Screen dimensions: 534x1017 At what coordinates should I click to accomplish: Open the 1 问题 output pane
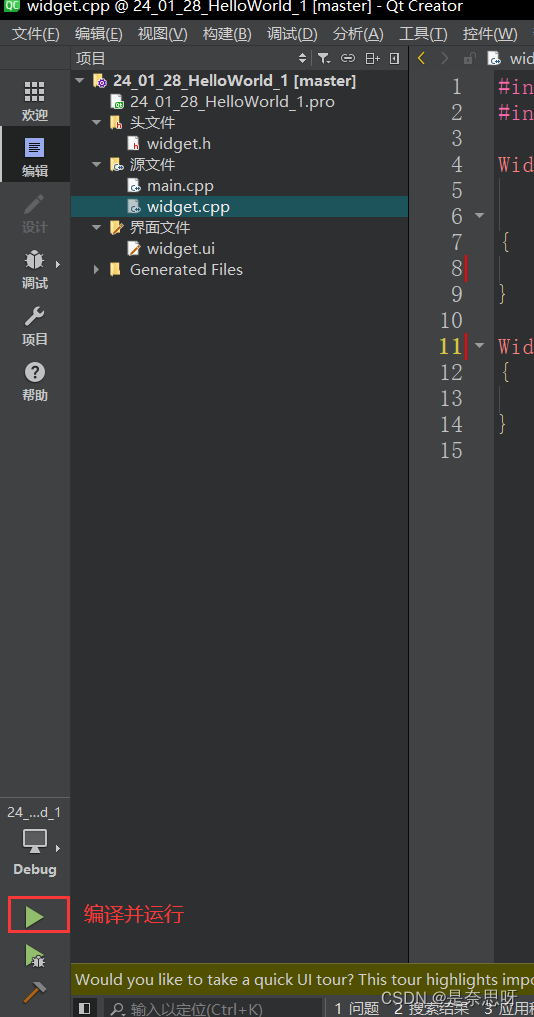coord(357,1008)
